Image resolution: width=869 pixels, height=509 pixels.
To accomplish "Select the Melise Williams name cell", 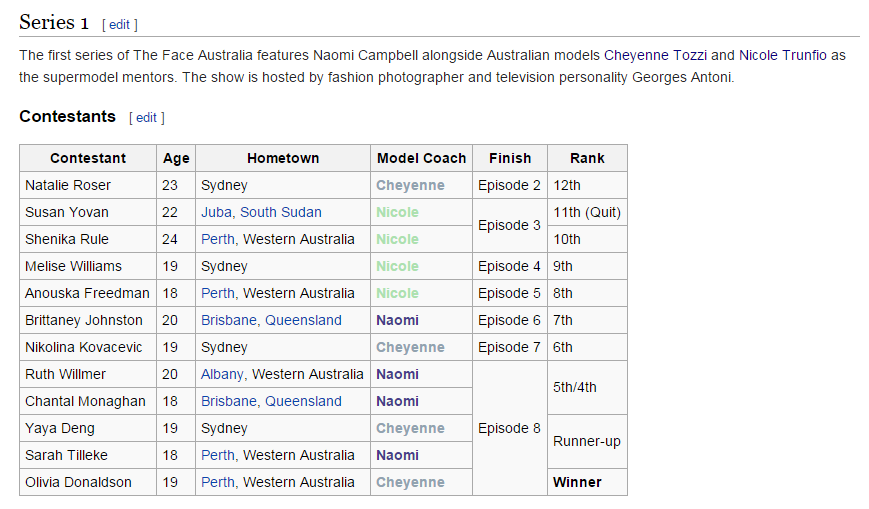I will coord(88,266).
